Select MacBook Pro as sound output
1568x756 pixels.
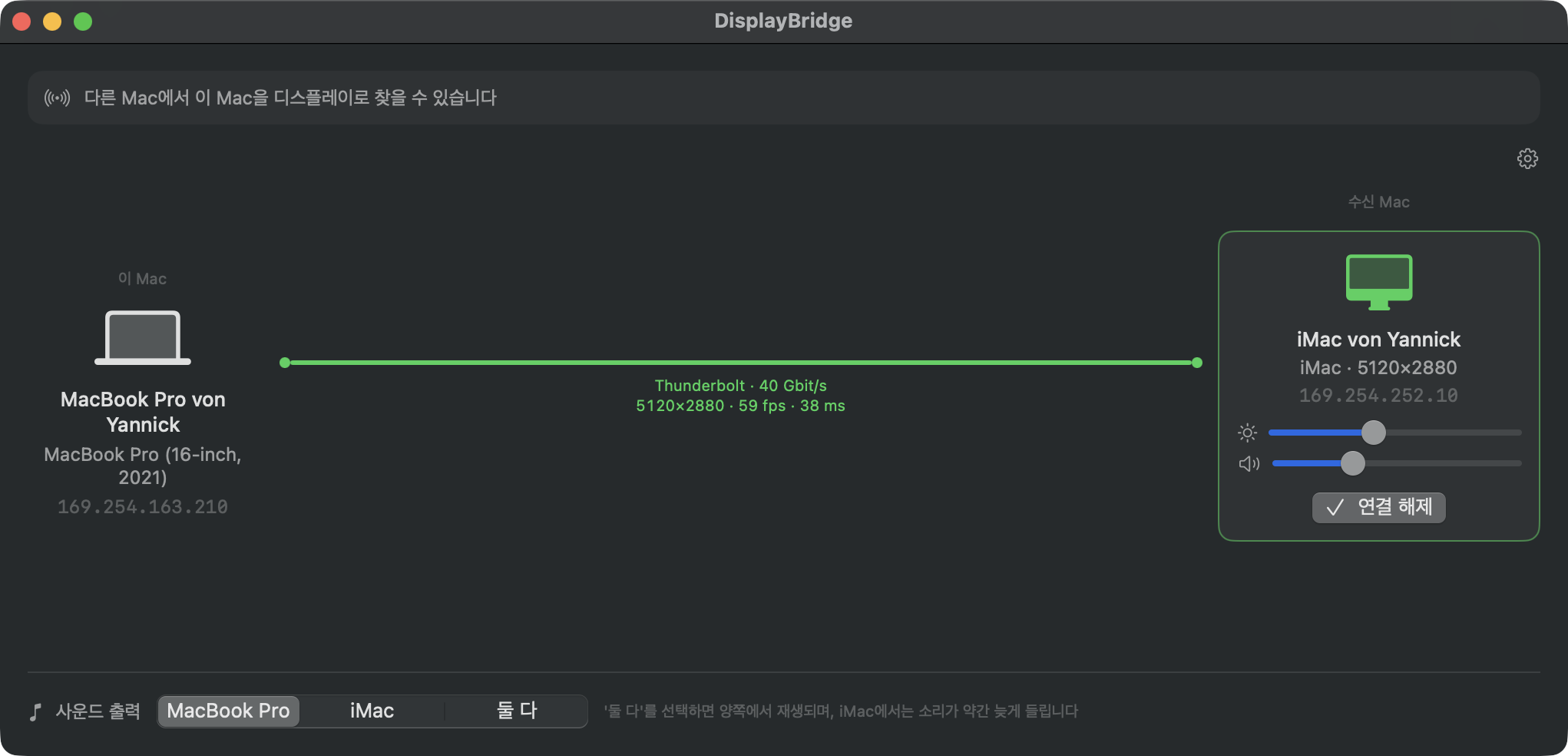coord(228,711)
